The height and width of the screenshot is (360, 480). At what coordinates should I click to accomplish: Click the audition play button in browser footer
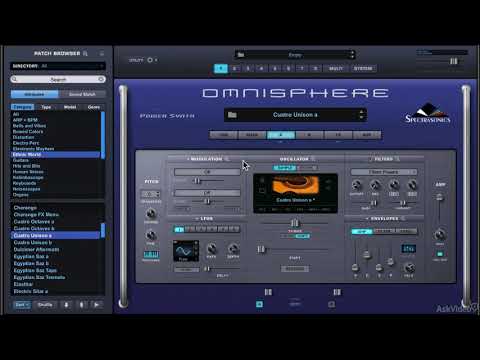(97, 305)
